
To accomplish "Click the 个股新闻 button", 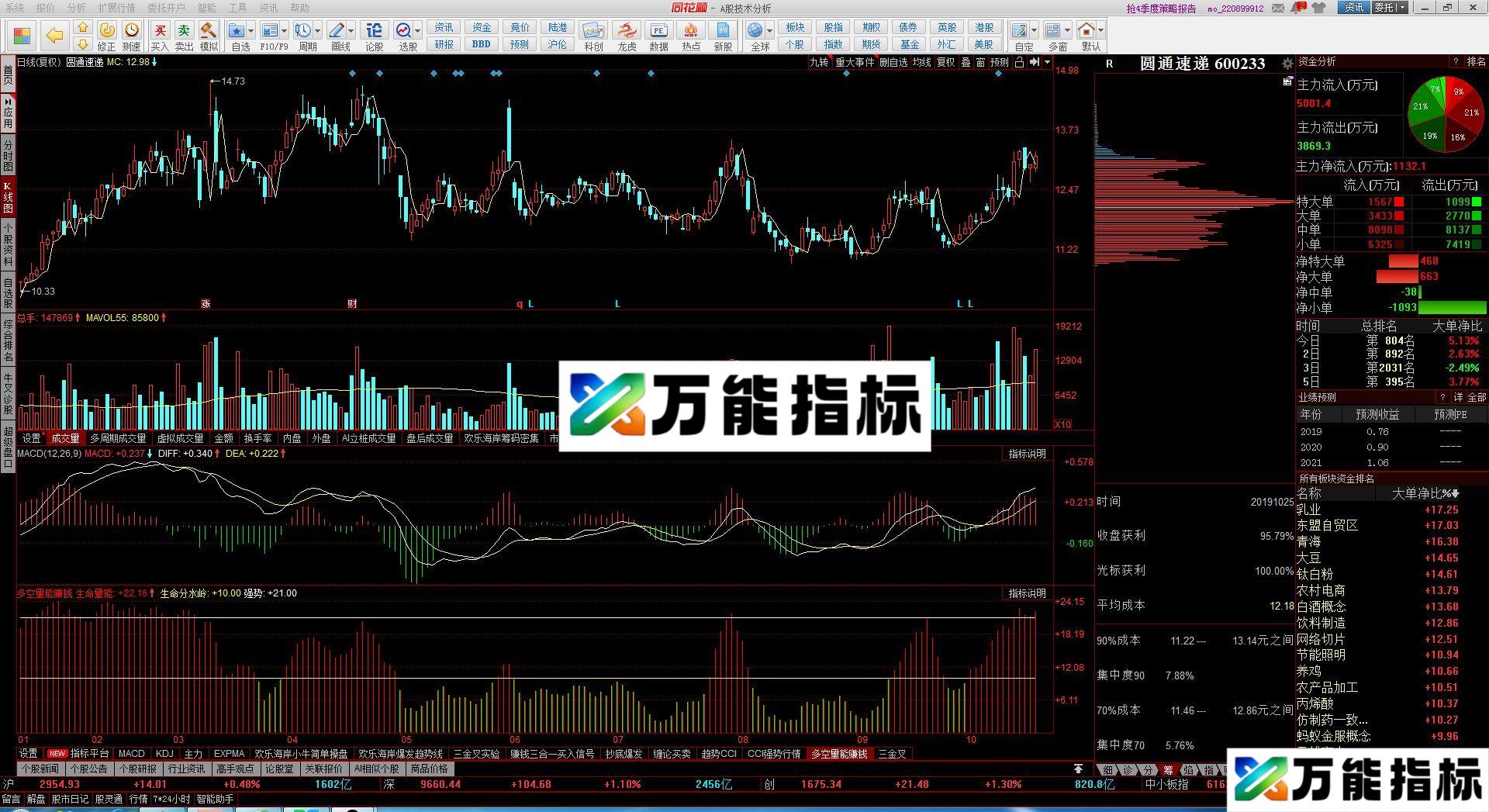I will click(x=40, y=769).
